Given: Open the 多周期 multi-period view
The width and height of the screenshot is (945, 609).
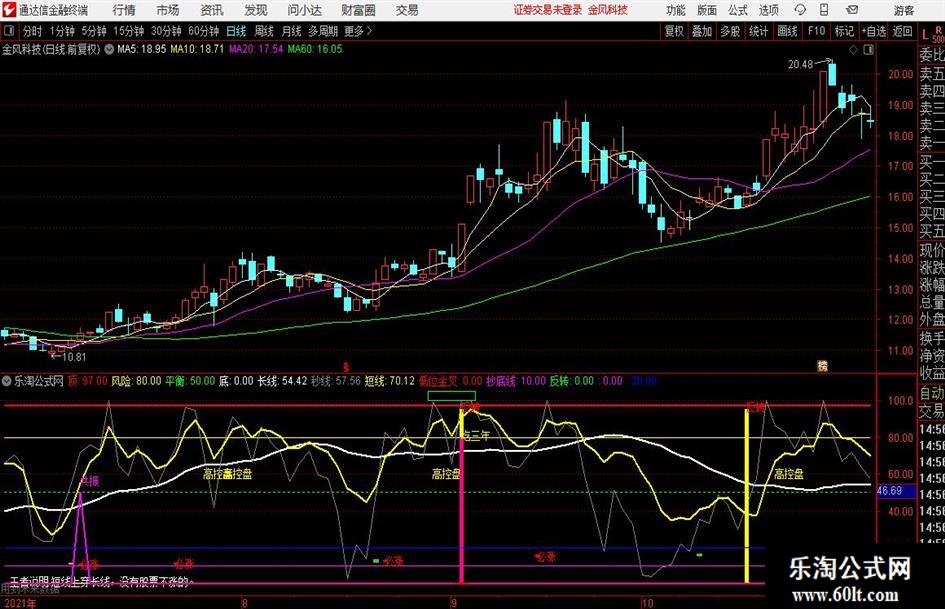Looking at the screenshot, I should (323, 31).
